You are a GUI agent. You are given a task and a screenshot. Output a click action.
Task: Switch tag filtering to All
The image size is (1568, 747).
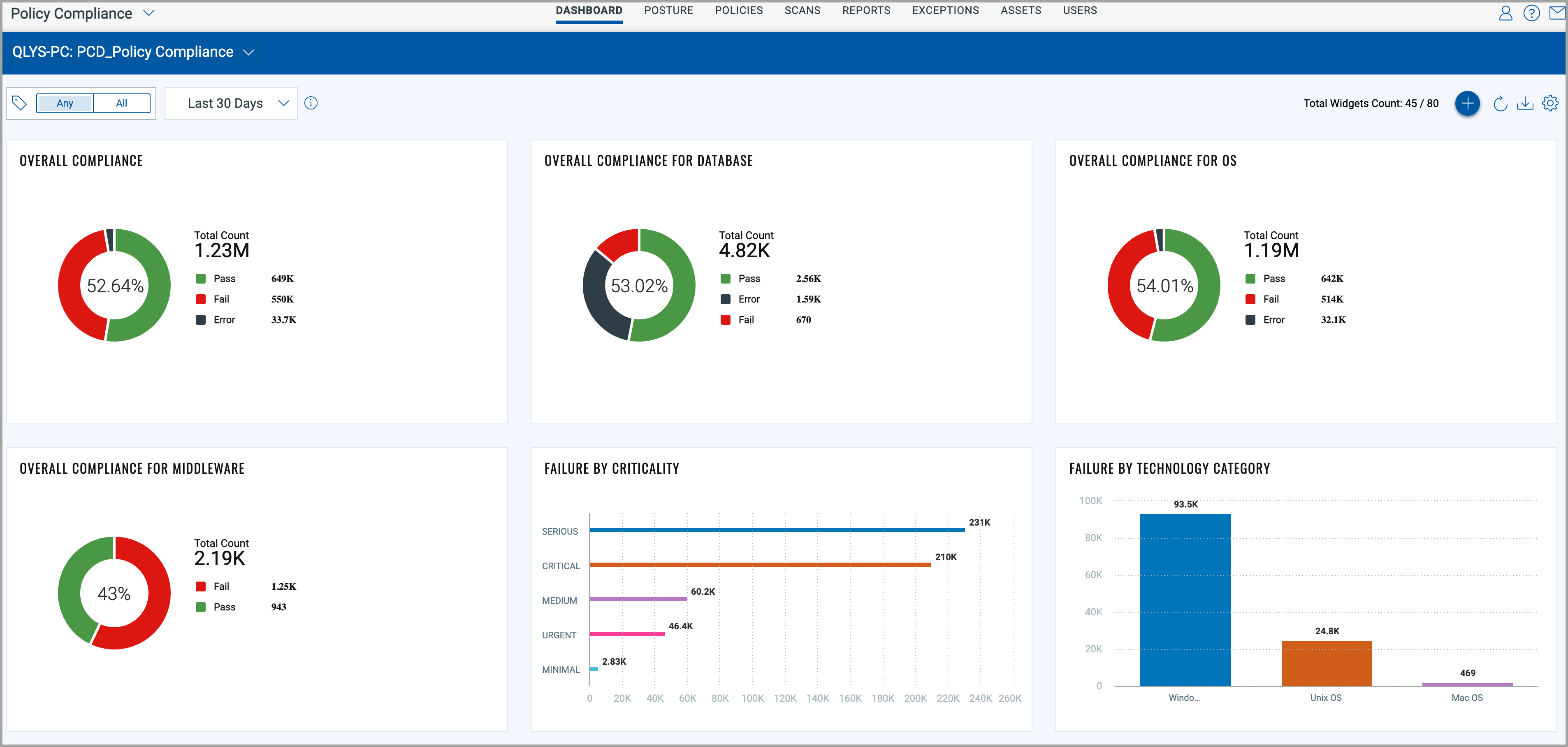coord(121,103)
